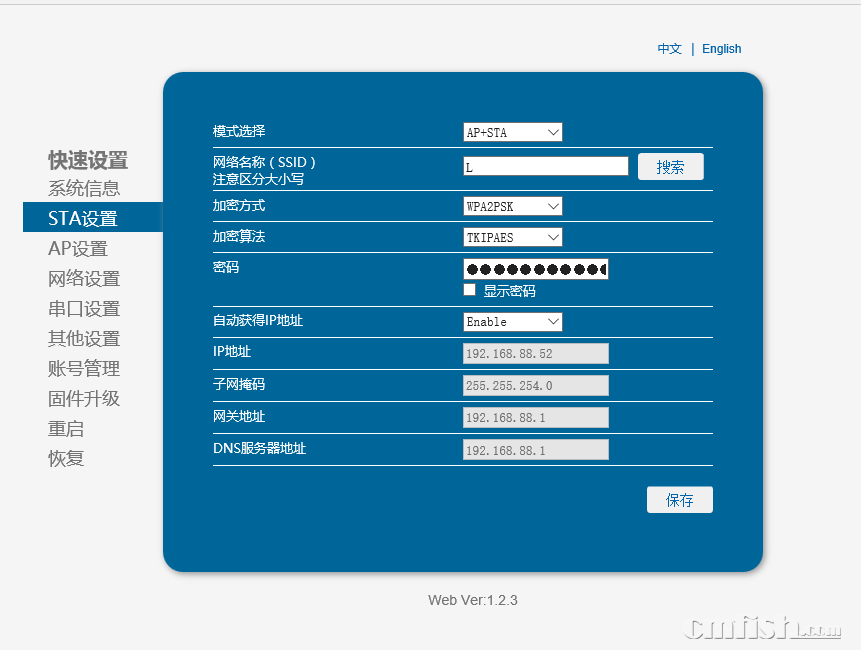Select the STA设置 sidebar item
The height and width of the screenshot is (650, 861).
(83, 218)
